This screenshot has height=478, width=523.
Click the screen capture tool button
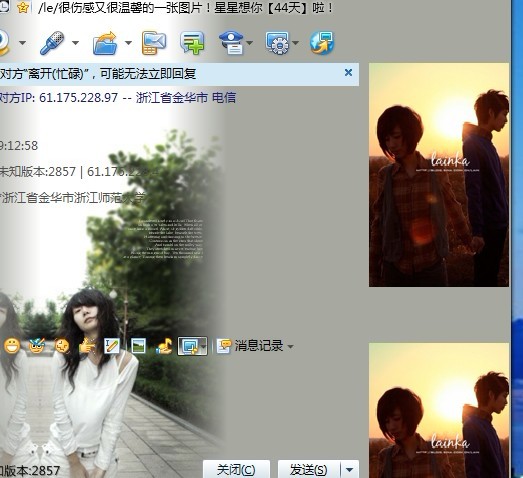(x=189, y=346)
